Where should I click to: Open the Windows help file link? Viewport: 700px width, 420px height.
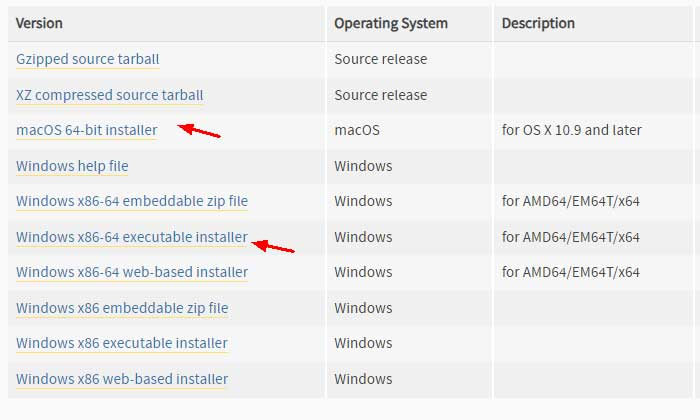pos(72,166)
